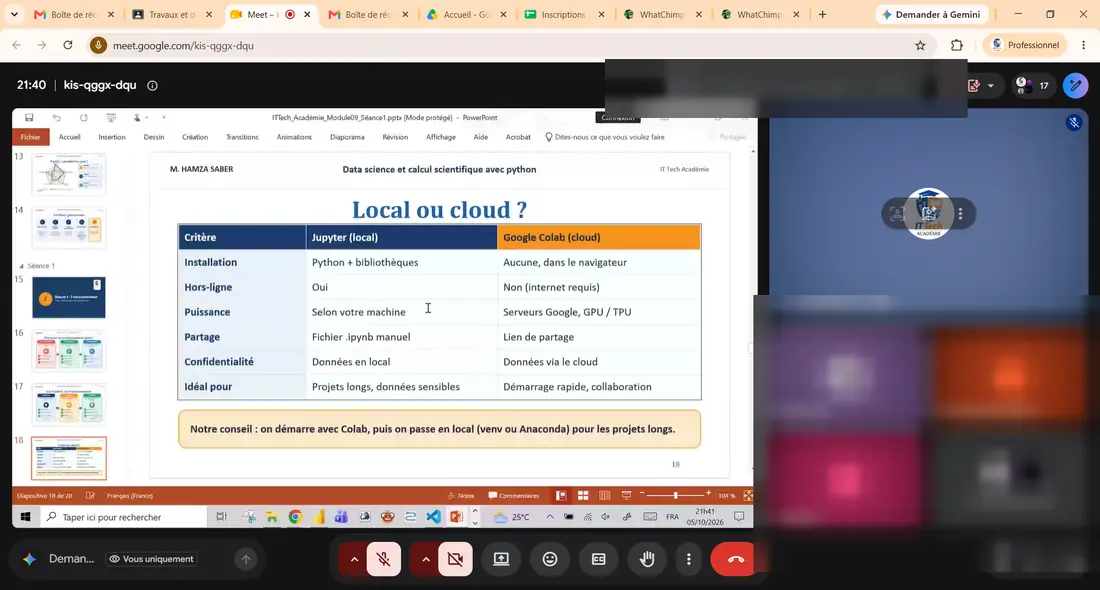Open Meet more options menu
1100x590 pixels.
(688, 559)
